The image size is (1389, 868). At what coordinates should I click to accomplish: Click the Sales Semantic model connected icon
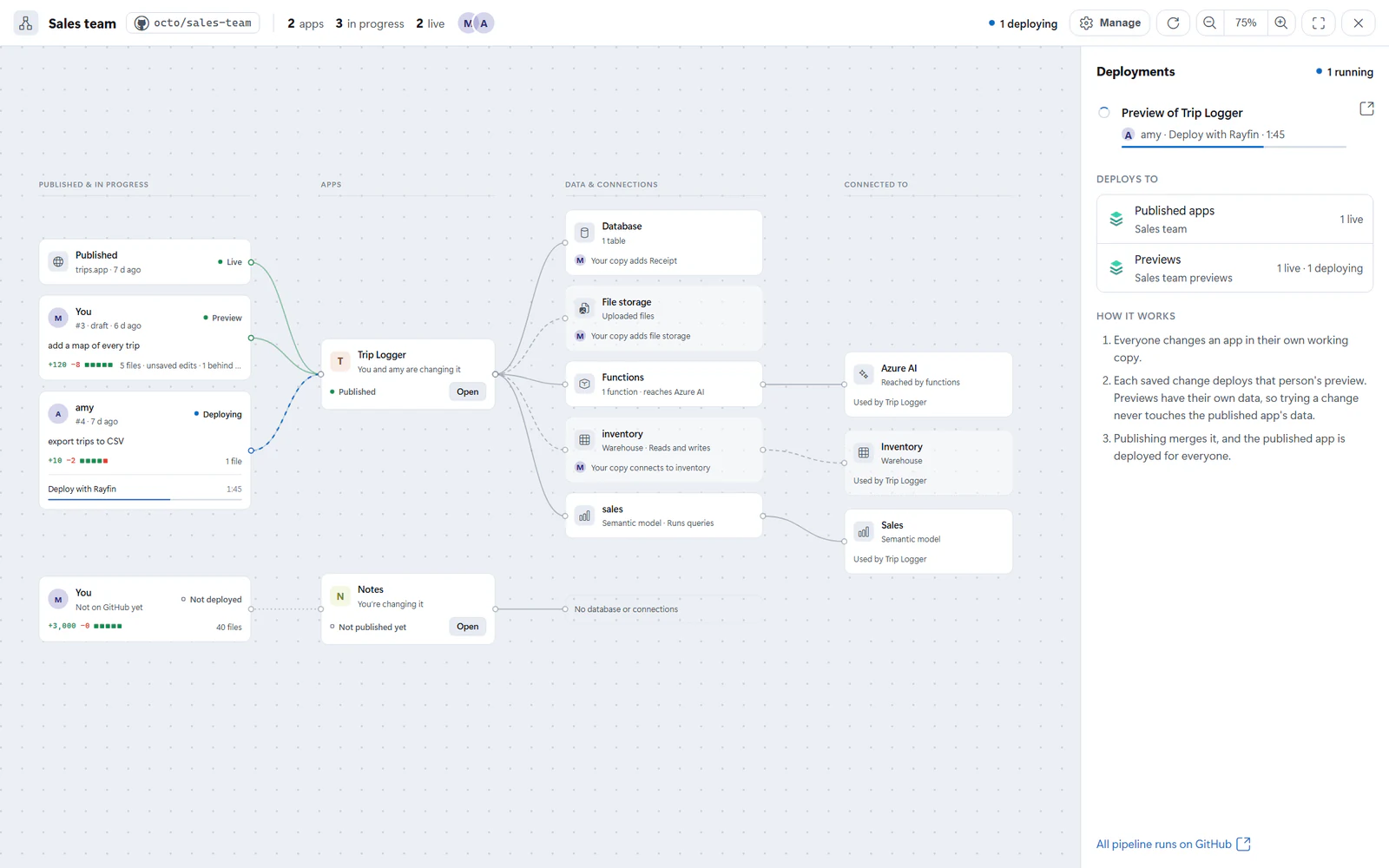(x=864, y=531)
